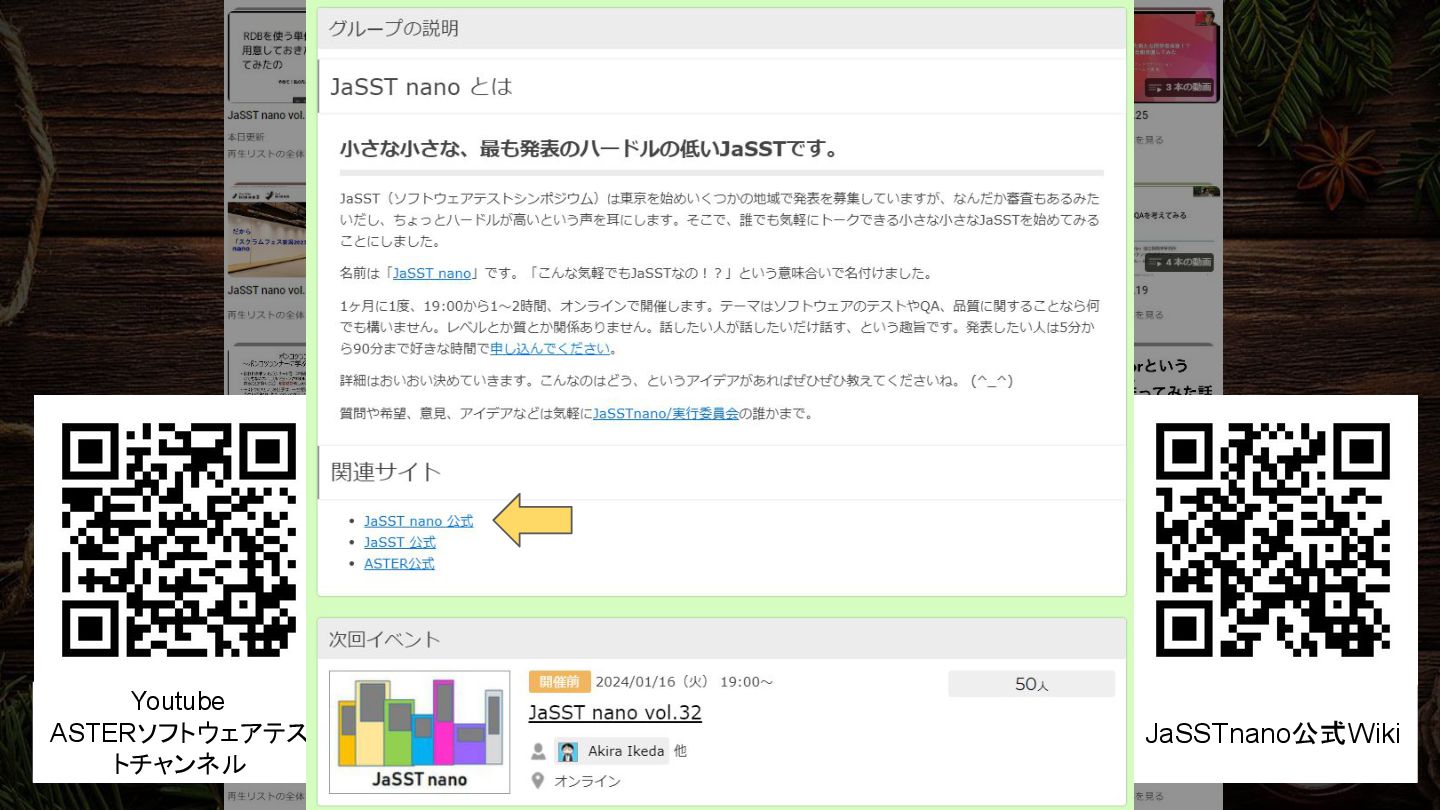Screen dimensions: 1440x810
Task: Click the Akira Ikeda avatar icon
Action: click(568, 751)
